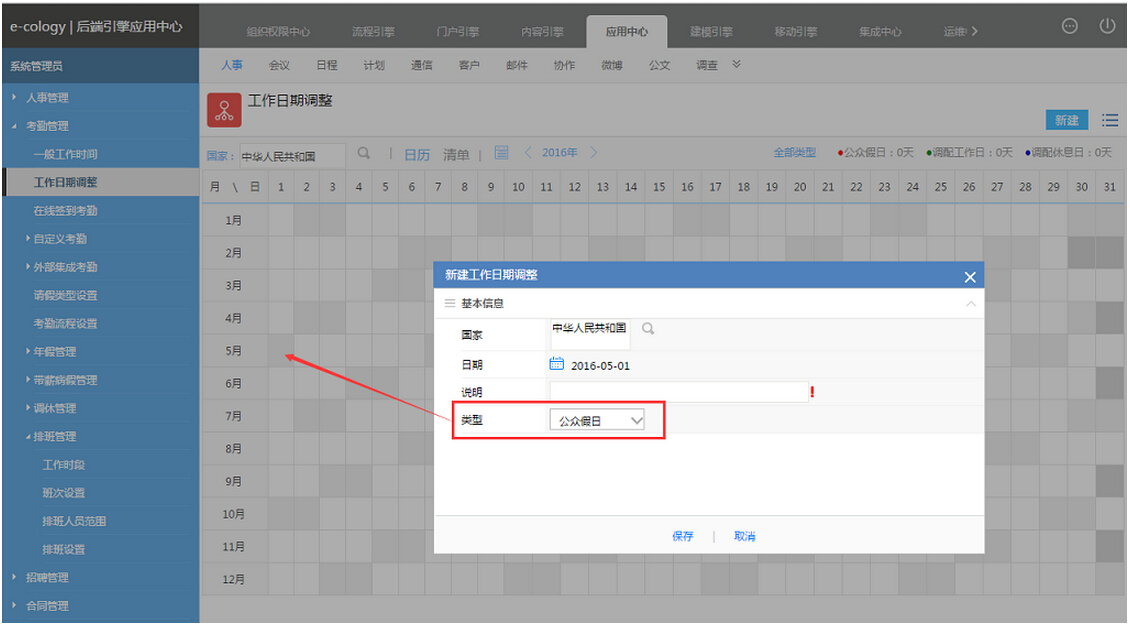Screen dimensions: 1130x626
Task: Click the list menu icon beside 新建
Action: coord(1110,120)
